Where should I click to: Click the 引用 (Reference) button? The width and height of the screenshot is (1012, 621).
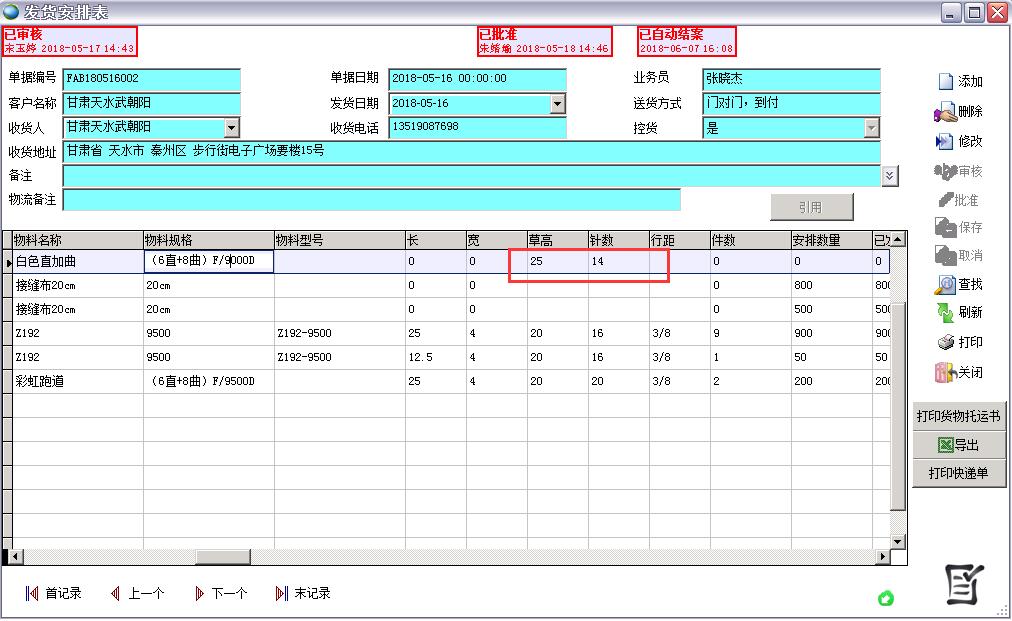pyautogui.click(x=811, y=206)
